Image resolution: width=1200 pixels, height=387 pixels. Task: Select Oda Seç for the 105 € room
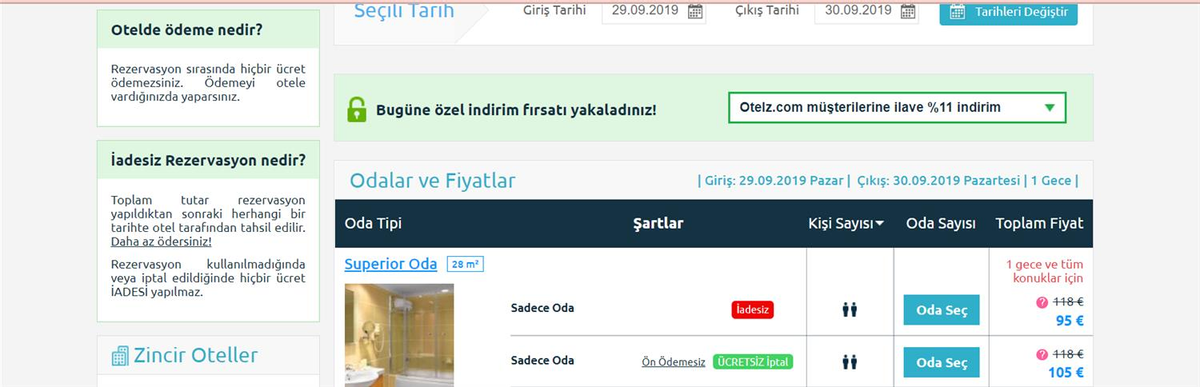tap(941, 362)
